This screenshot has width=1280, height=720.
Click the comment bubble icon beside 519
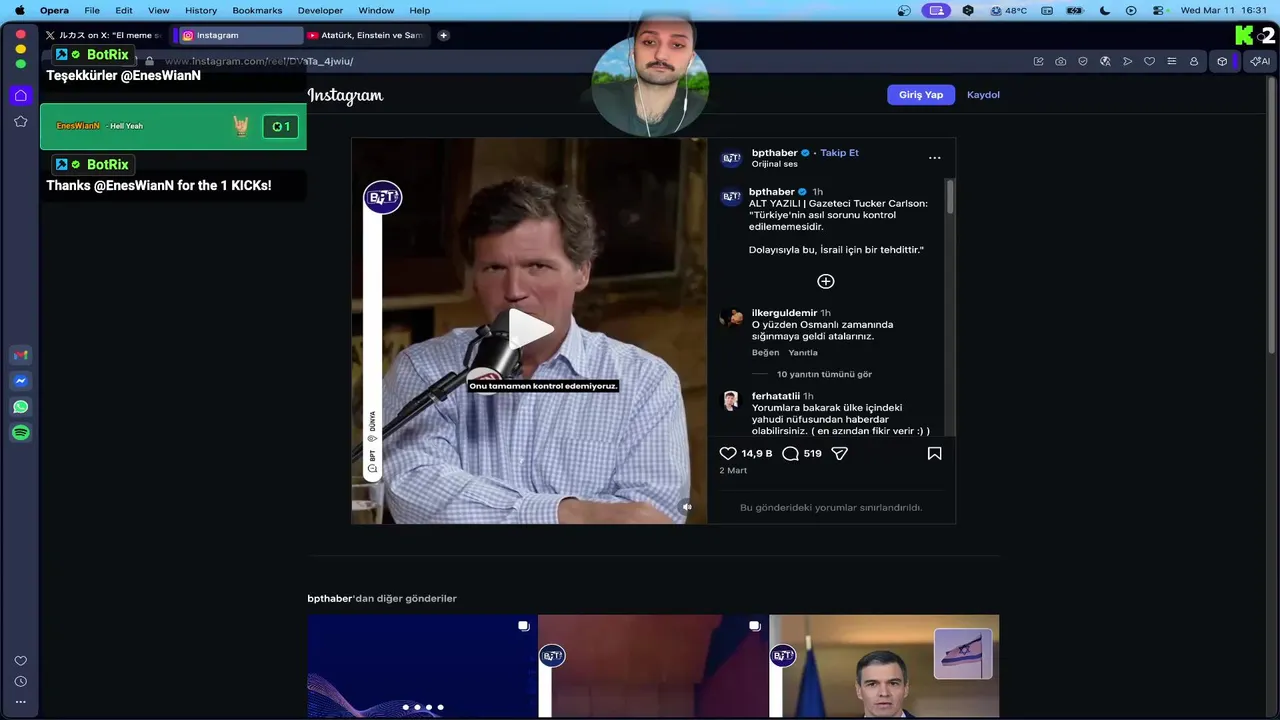(x=790, y=453)
